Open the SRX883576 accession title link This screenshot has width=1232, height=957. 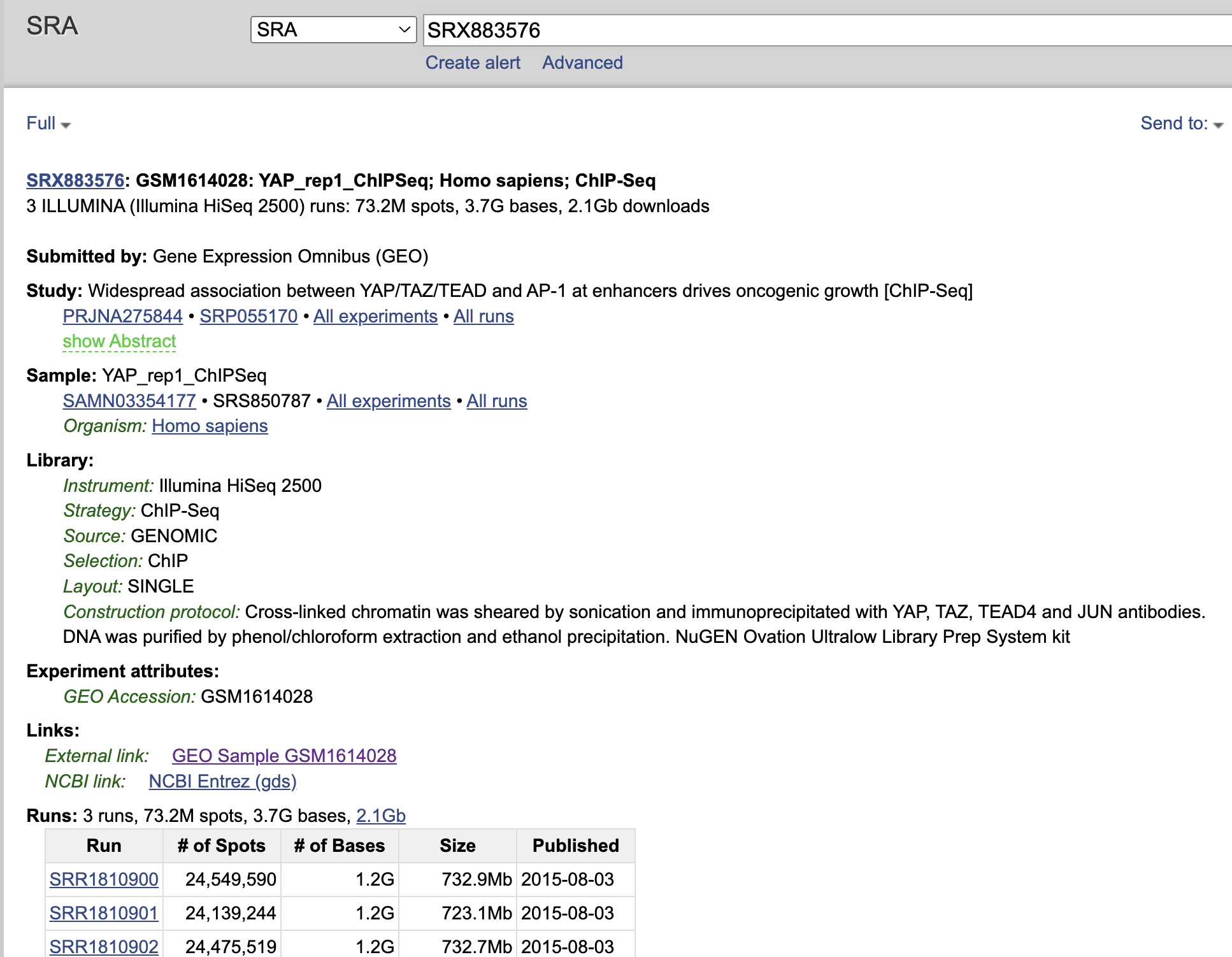tap(75, 180)
